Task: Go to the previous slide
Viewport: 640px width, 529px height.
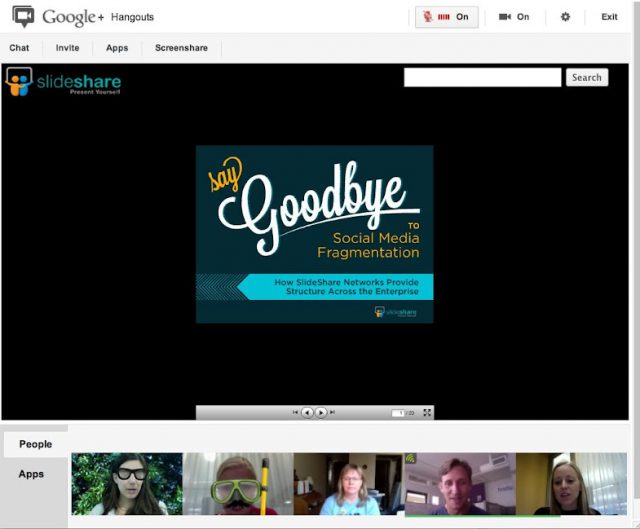Action: 307,413
